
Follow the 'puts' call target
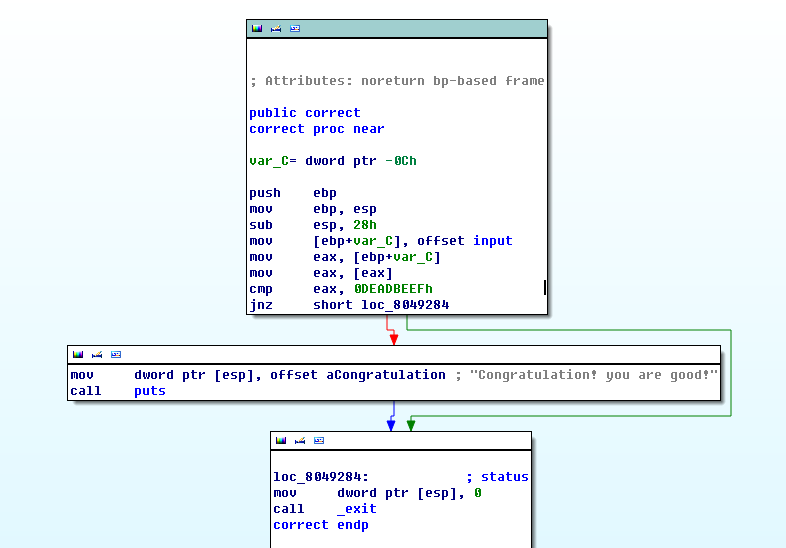pyautogui.click(x=150, y=391)
